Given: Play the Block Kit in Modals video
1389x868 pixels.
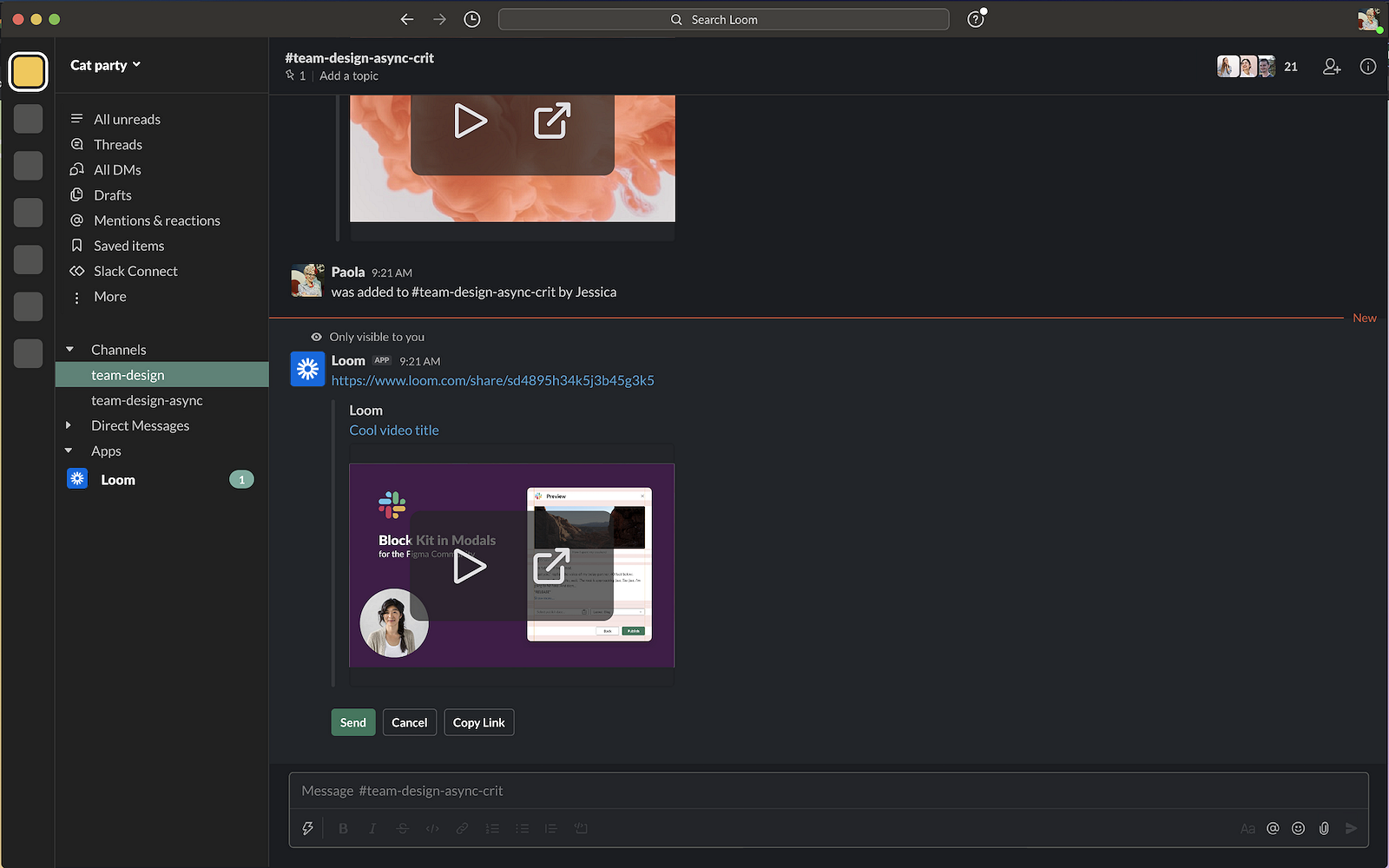Looking at the screenshot, I should (470, 567).
